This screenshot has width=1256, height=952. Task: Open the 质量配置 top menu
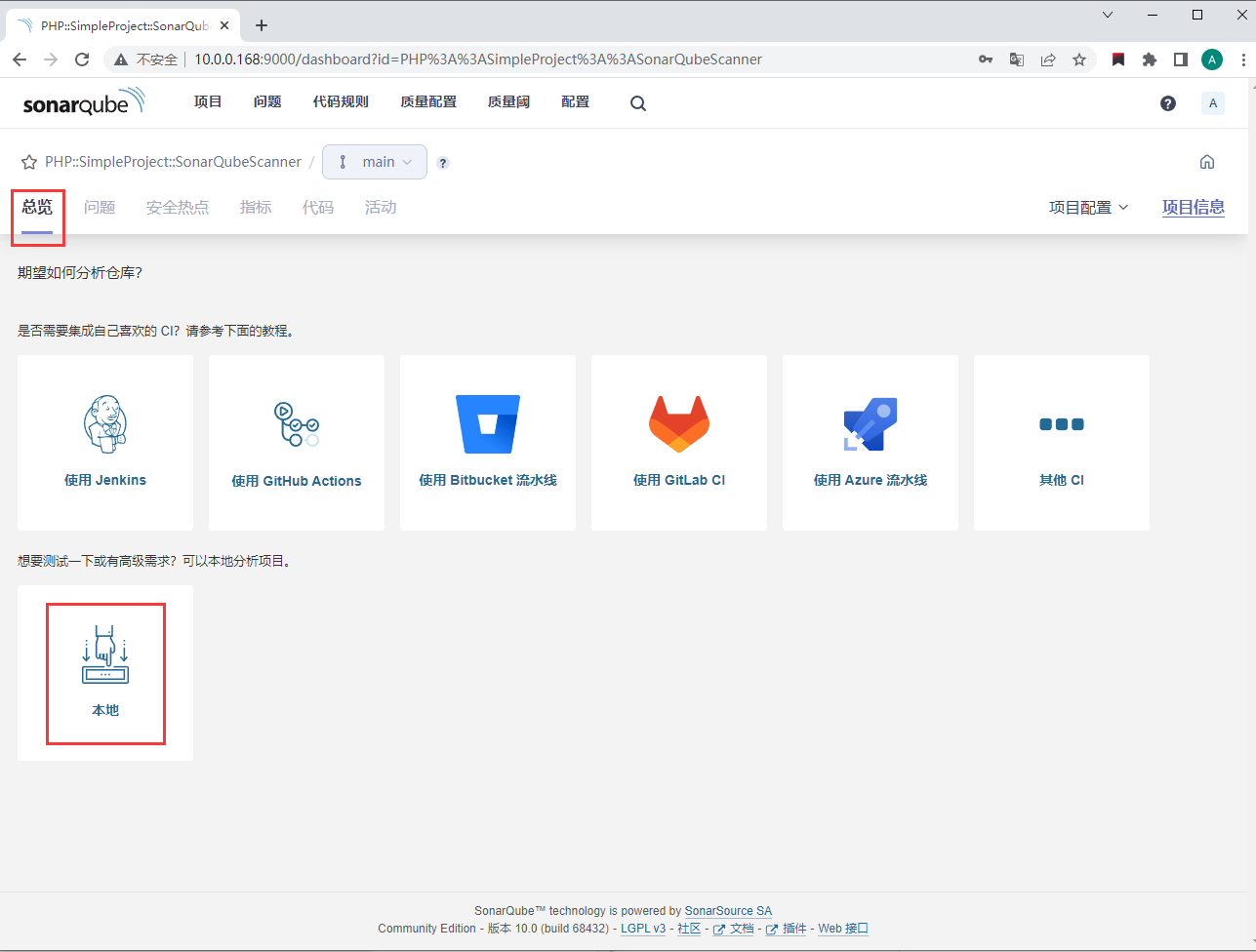point(428,101)
